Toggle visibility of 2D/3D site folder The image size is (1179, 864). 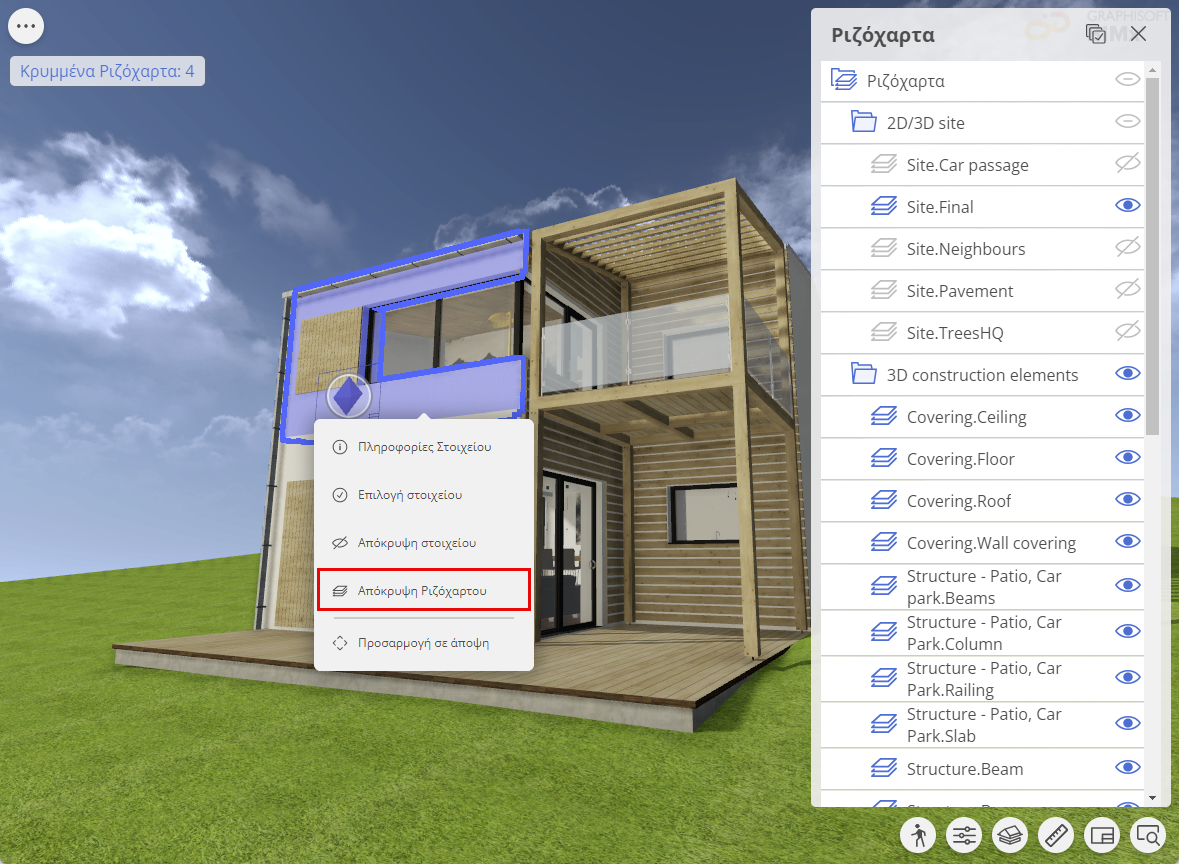point(1128,121)
